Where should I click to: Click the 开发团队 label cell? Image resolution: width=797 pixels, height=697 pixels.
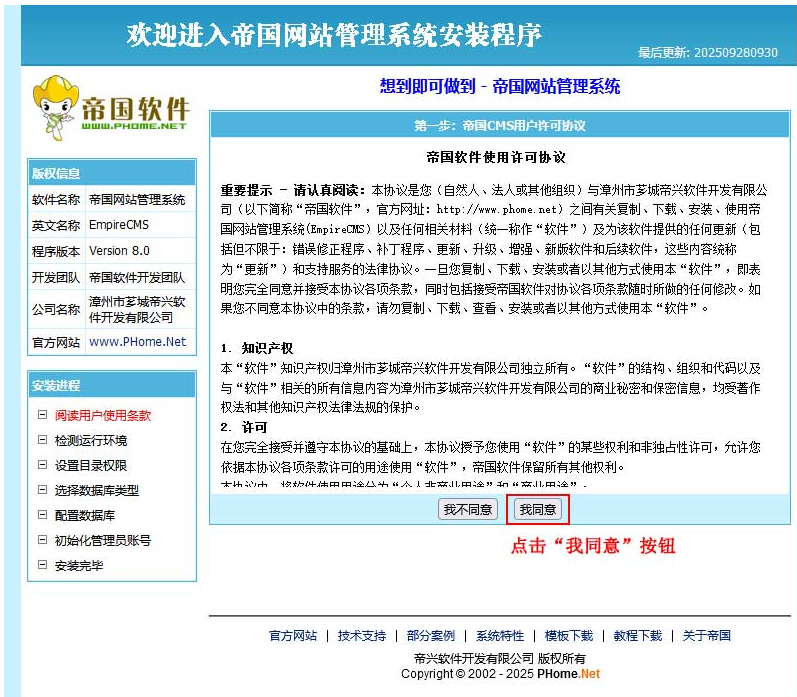56,277
